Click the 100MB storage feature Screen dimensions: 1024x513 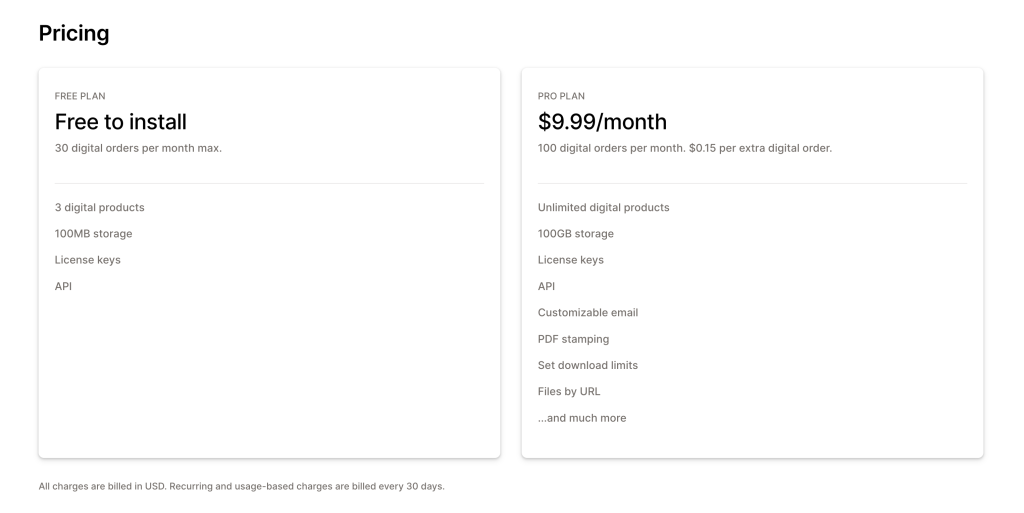(93, 234)
